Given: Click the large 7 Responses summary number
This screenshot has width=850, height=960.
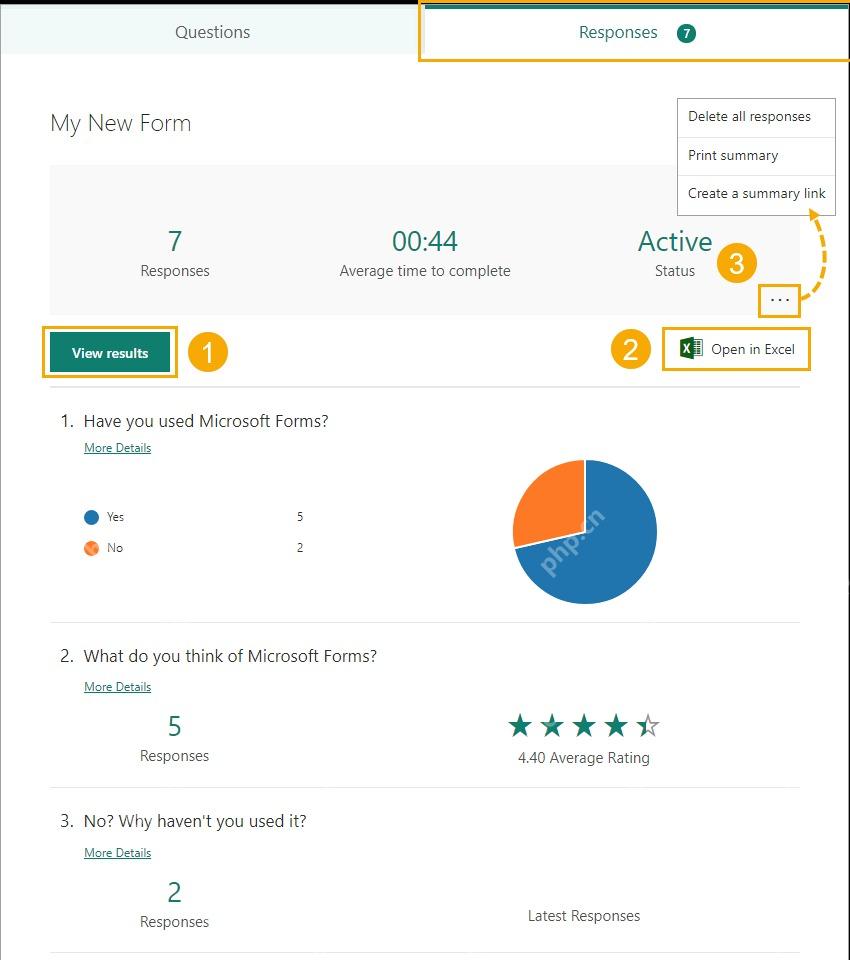Looking at the screenshot, I should point(175,241).
